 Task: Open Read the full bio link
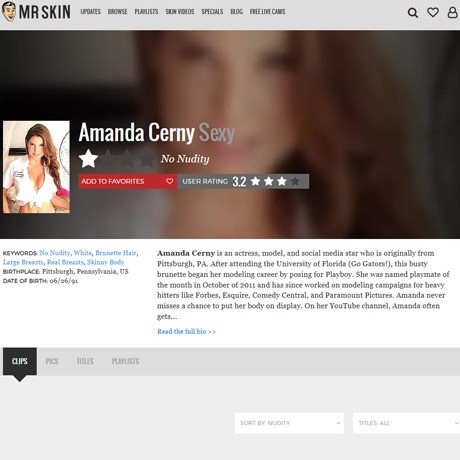pyautogui.click(x=186, y=331)
